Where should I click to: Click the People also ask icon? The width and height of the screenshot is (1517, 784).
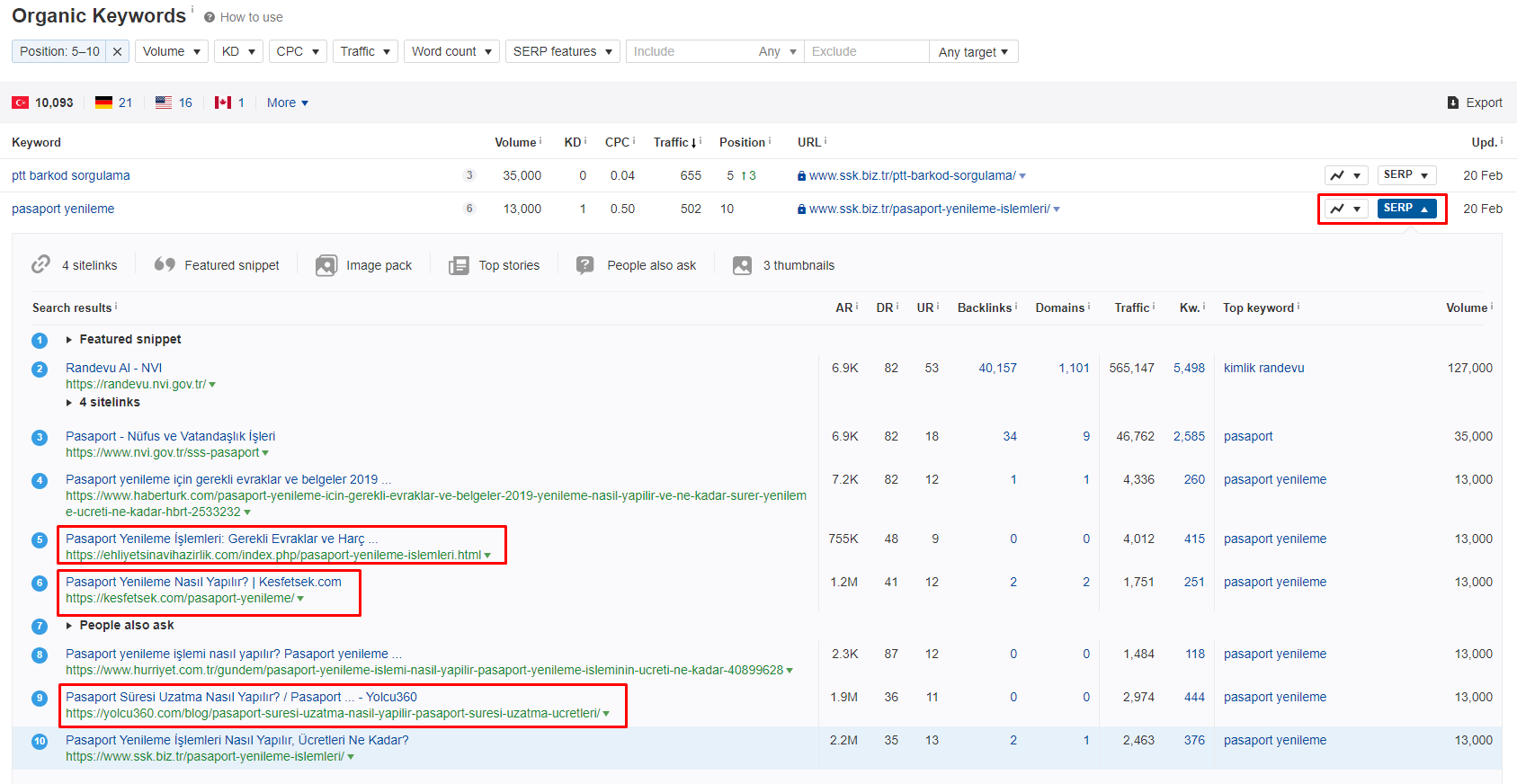tap(585, 265)
